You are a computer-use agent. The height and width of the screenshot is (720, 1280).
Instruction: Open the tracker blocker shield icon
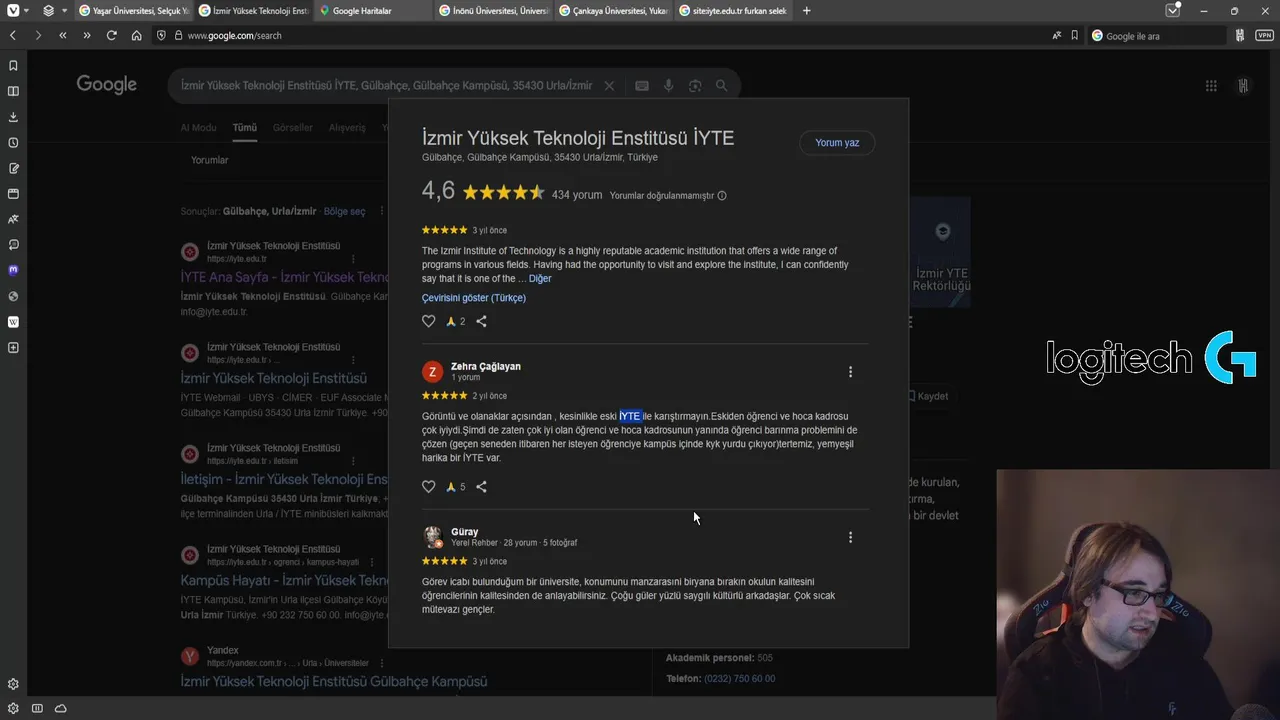click(x=162, y=35)
